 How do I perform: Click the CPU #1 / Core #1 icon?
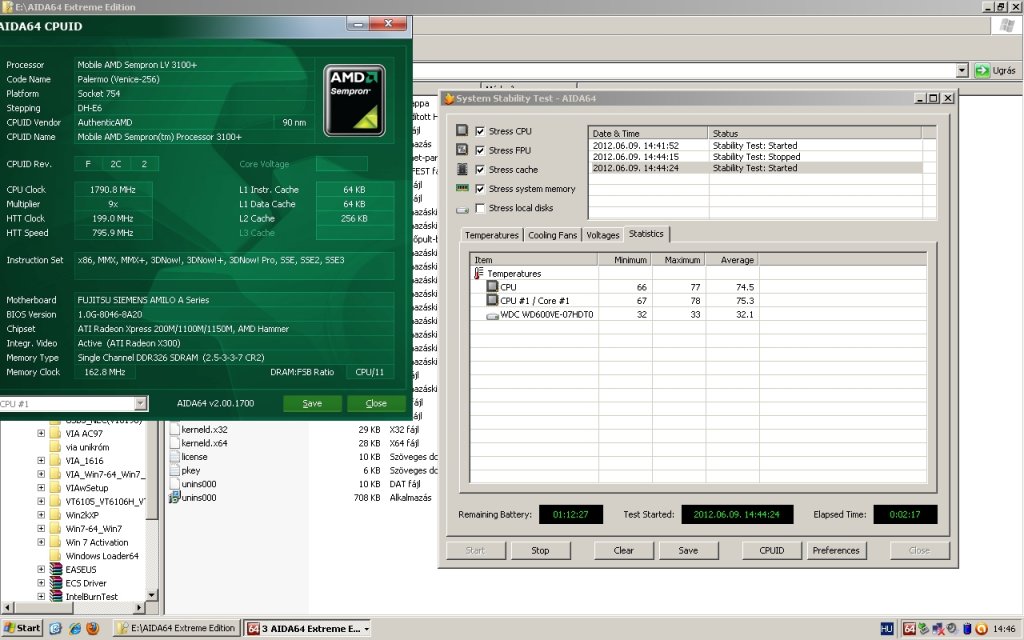tap(492, 300)
